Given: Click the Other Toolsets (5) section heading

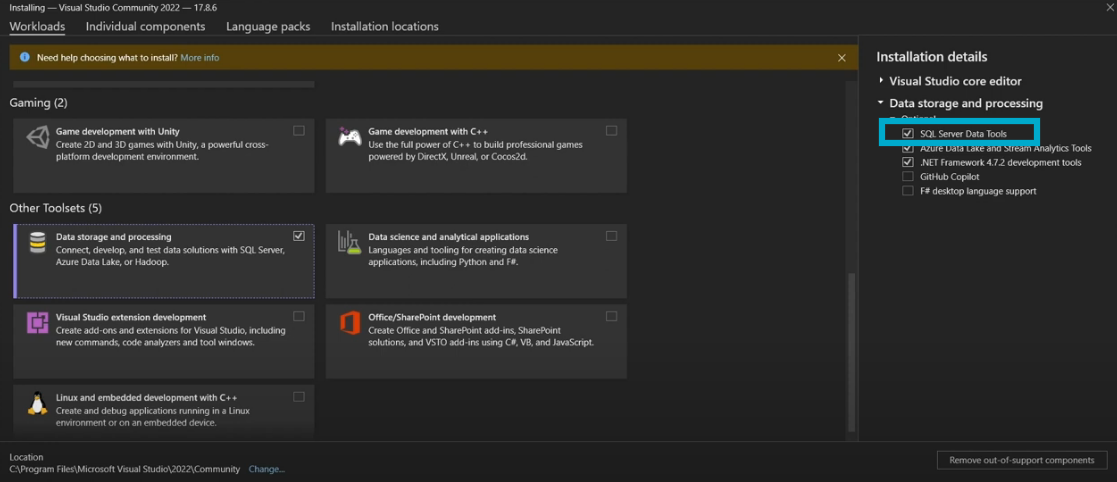Looking at the screenshot, I should [56, 208].
